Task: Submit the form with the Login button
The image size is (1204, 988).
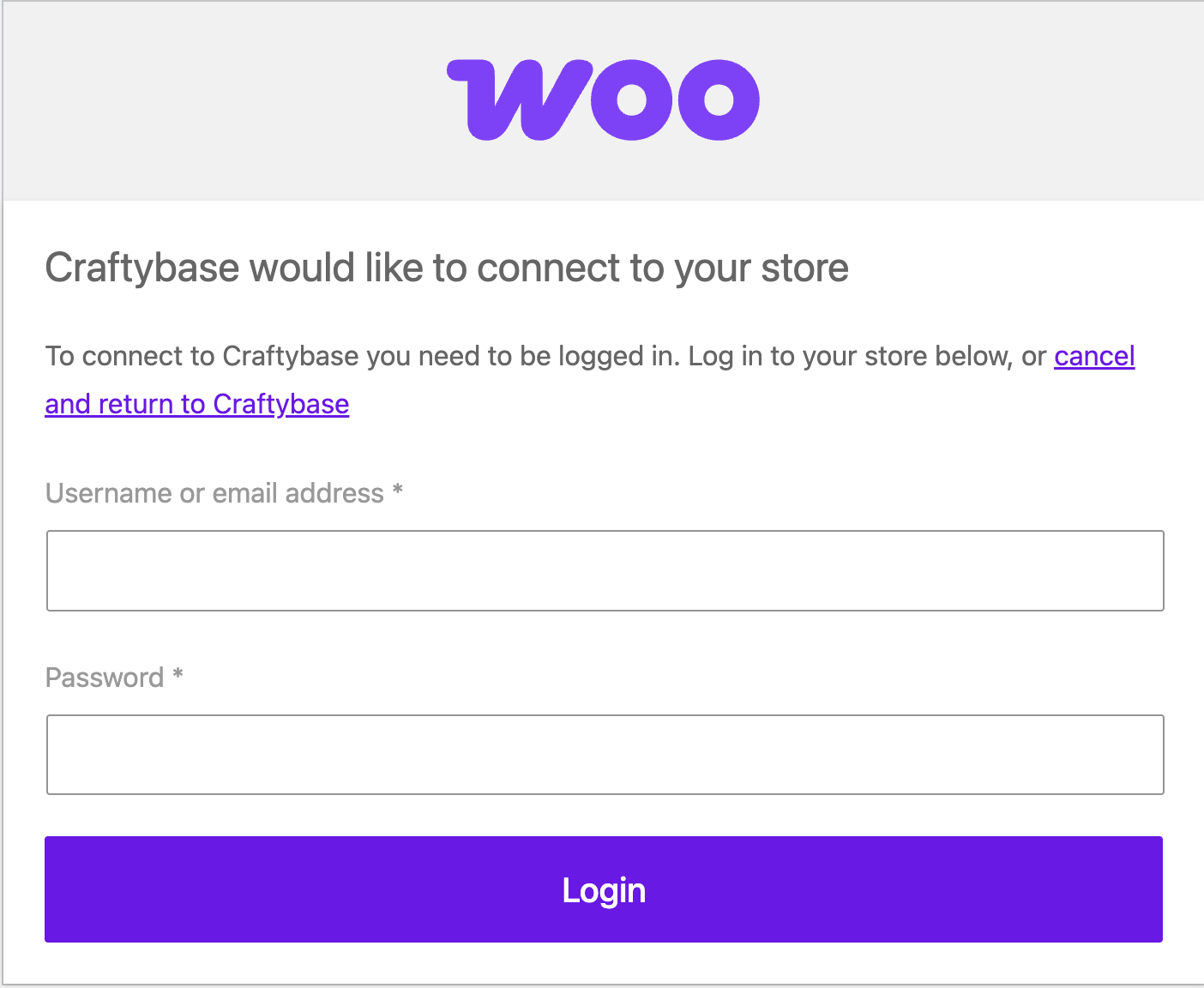Action: [x=604, y=889]
